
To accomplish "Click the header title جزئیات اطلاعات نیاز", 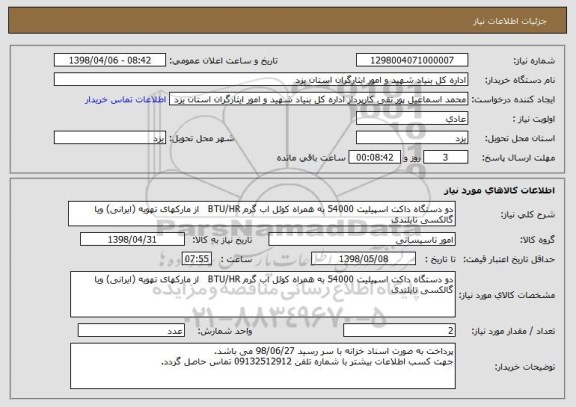I will tap(510, 21).
